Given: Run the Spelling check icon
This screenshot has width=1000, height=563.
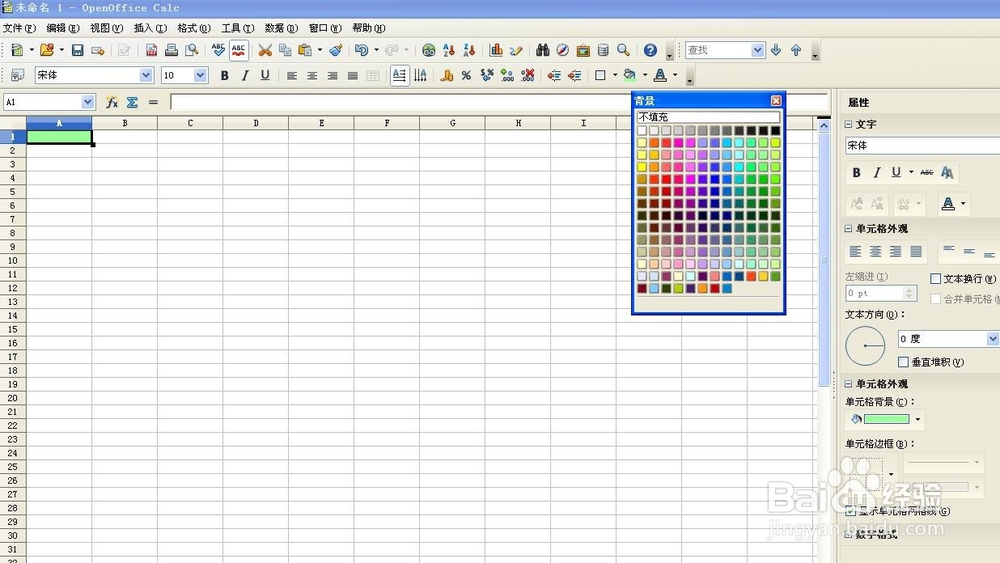Looking at the screenshot, I should point(218,50).
